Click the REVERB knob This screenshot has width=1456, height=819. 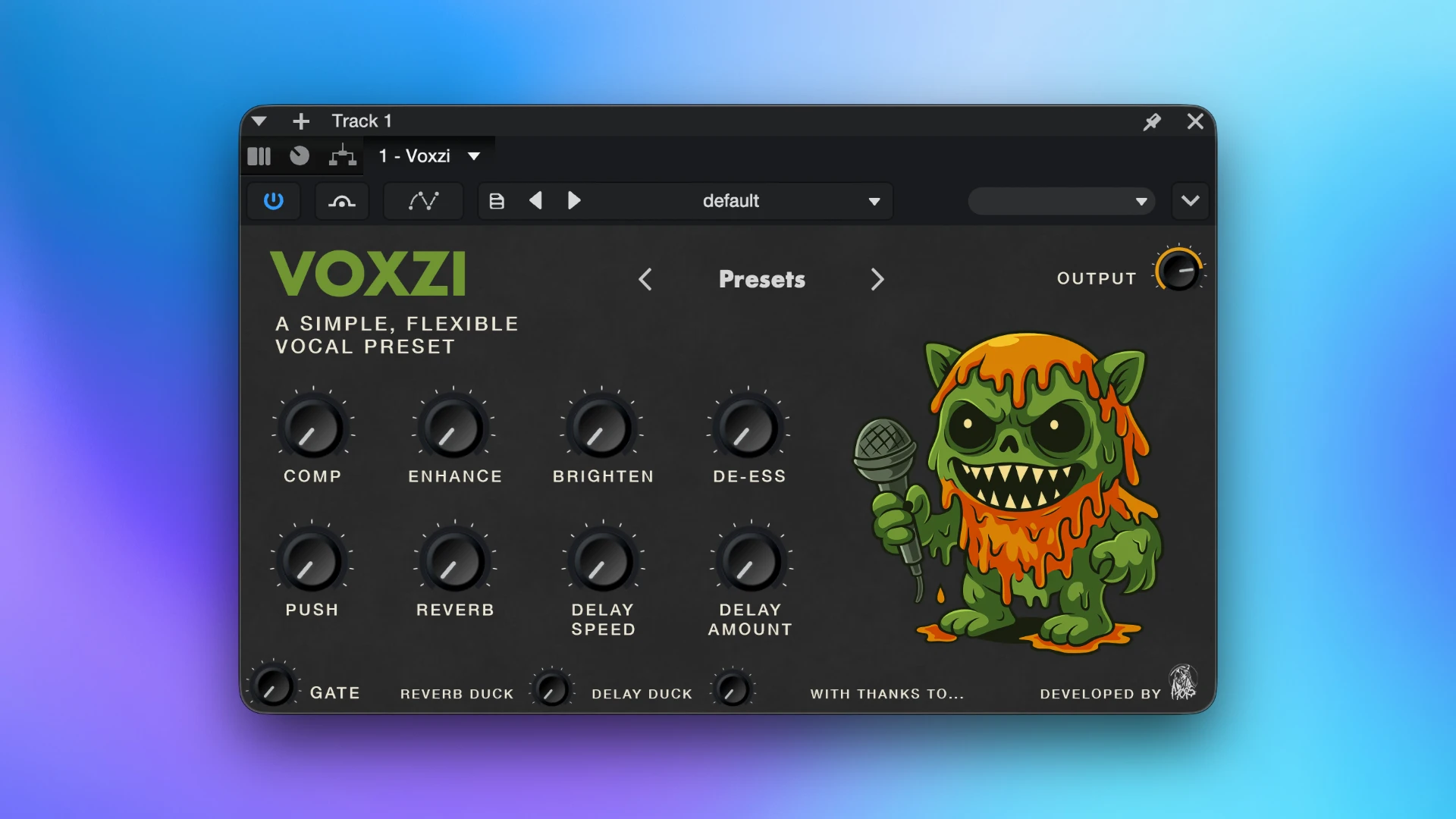(x=454, y=562)
